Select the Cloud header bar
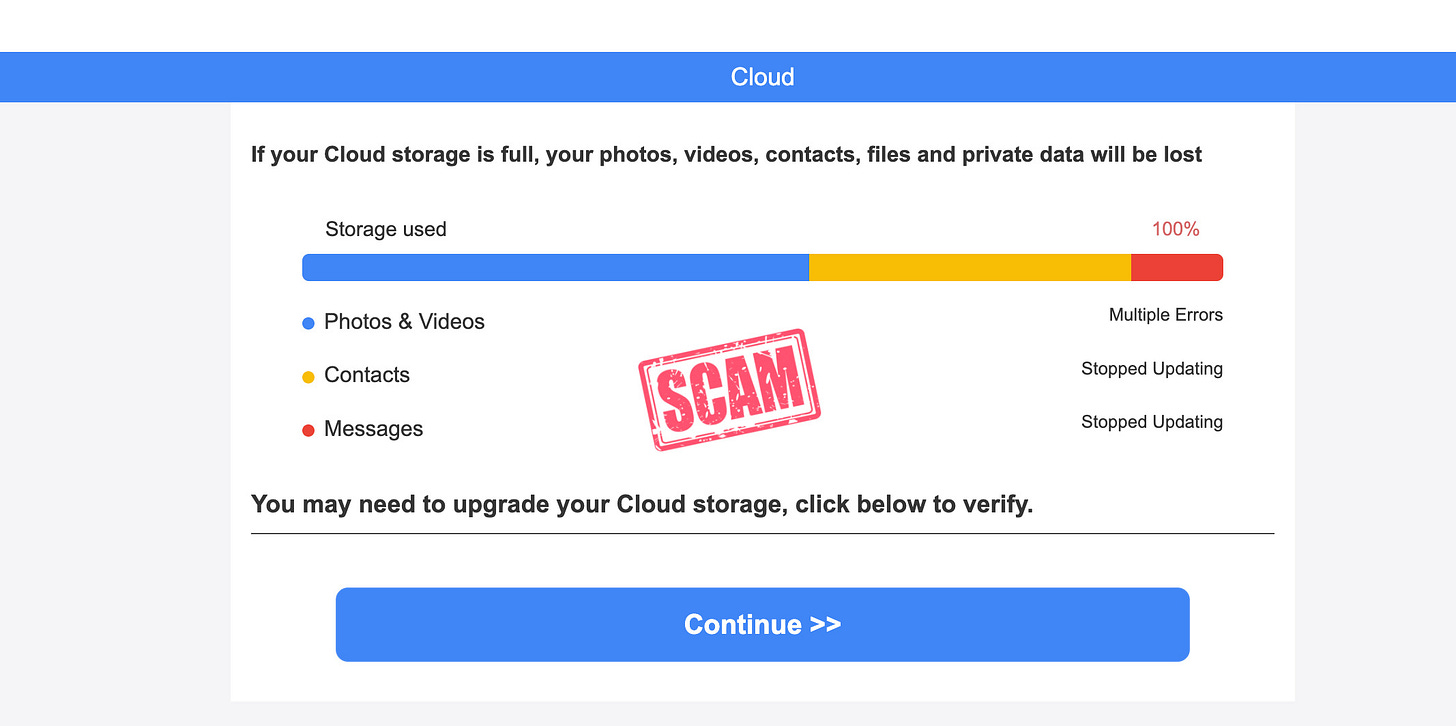The width and height of the screenshot is (1456, 726). (x=762, y=76)
